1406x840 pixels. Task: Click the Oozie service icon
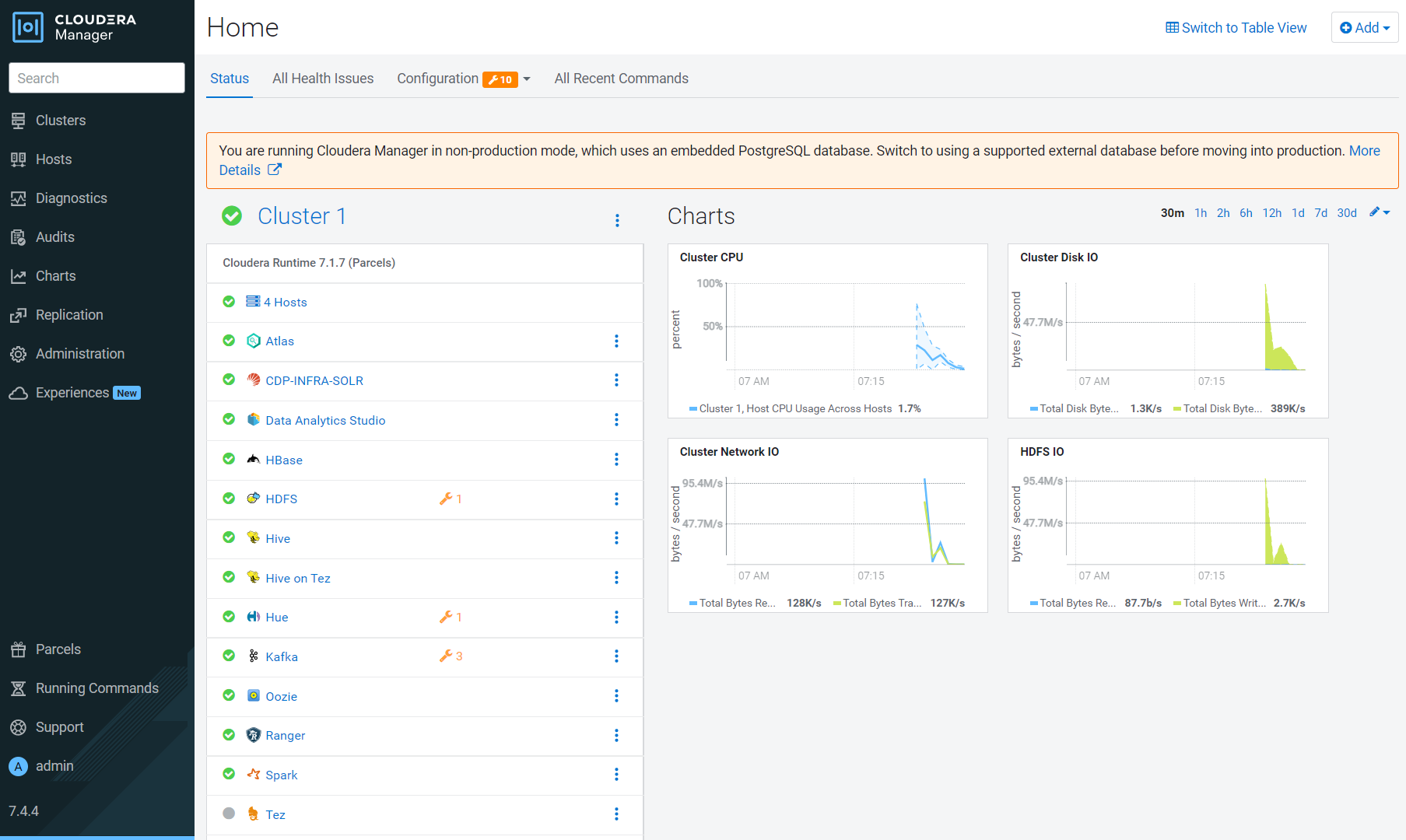coord(254,695)
